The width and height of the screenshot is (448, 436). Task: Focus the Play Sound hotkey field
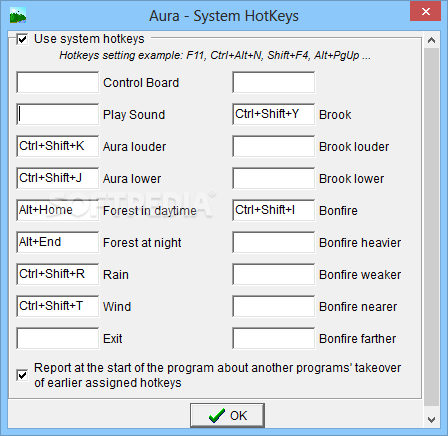58,114
